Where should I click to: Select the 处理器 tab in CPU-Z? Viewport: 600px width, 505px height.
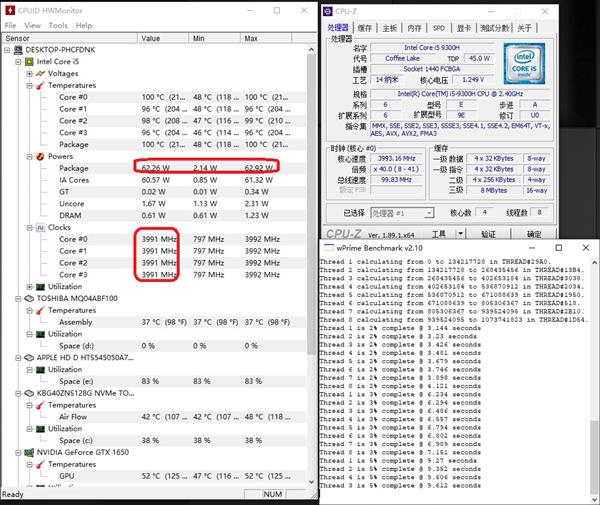(338, 28)
